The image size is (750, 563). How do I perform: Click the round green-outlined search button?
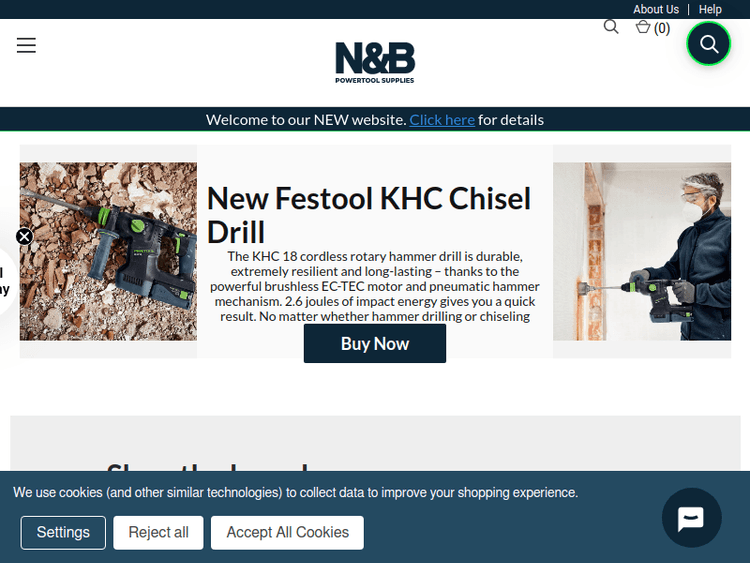click(708, 44)
